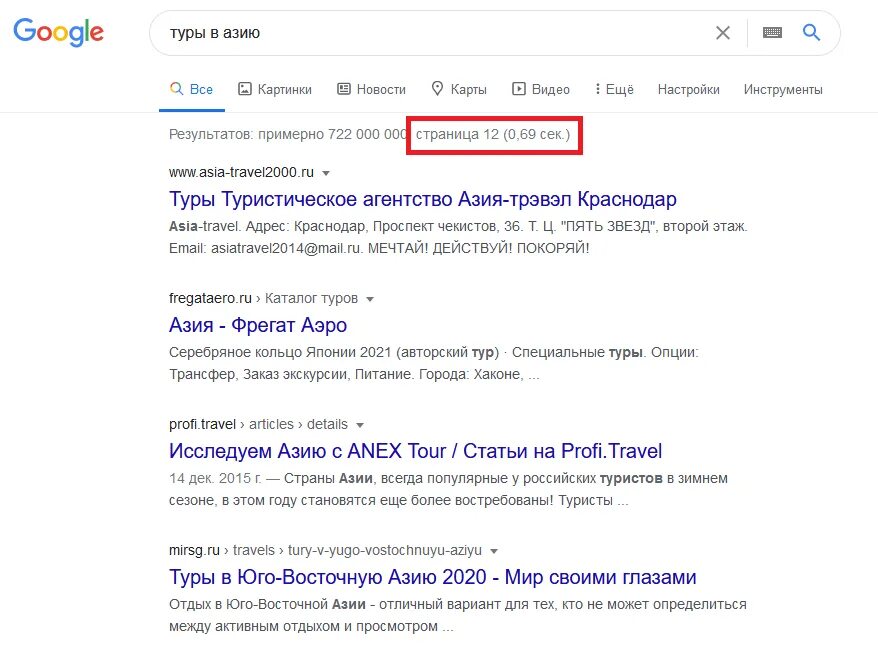Click the 'mirsg.ru › travels' breadcrumb
878x653 pixels.
tap(222, 551)
